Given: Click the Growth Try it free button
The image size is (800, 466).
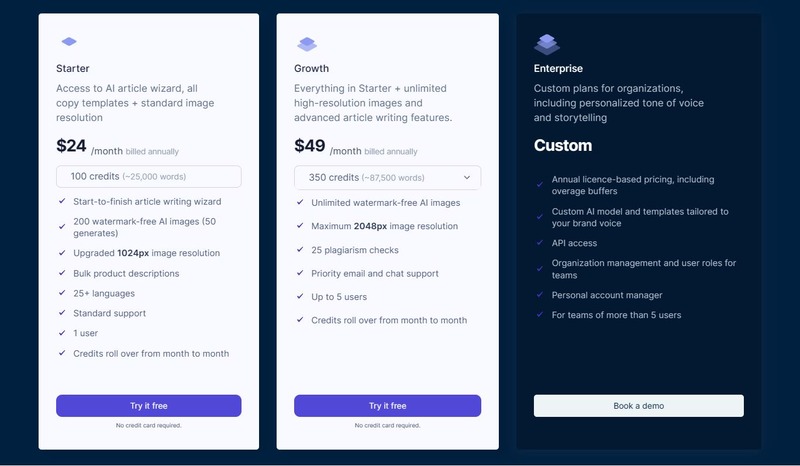Looking at the screenshot, I should tap(387, 406).
